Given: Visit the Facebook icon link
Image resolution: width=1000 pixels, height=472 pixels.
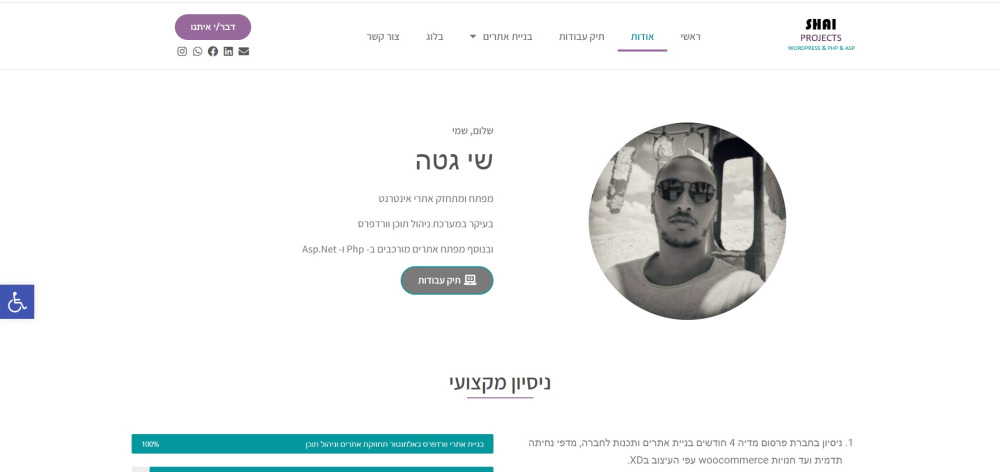Looking at the screenshot, I should (x=212, y=52).
